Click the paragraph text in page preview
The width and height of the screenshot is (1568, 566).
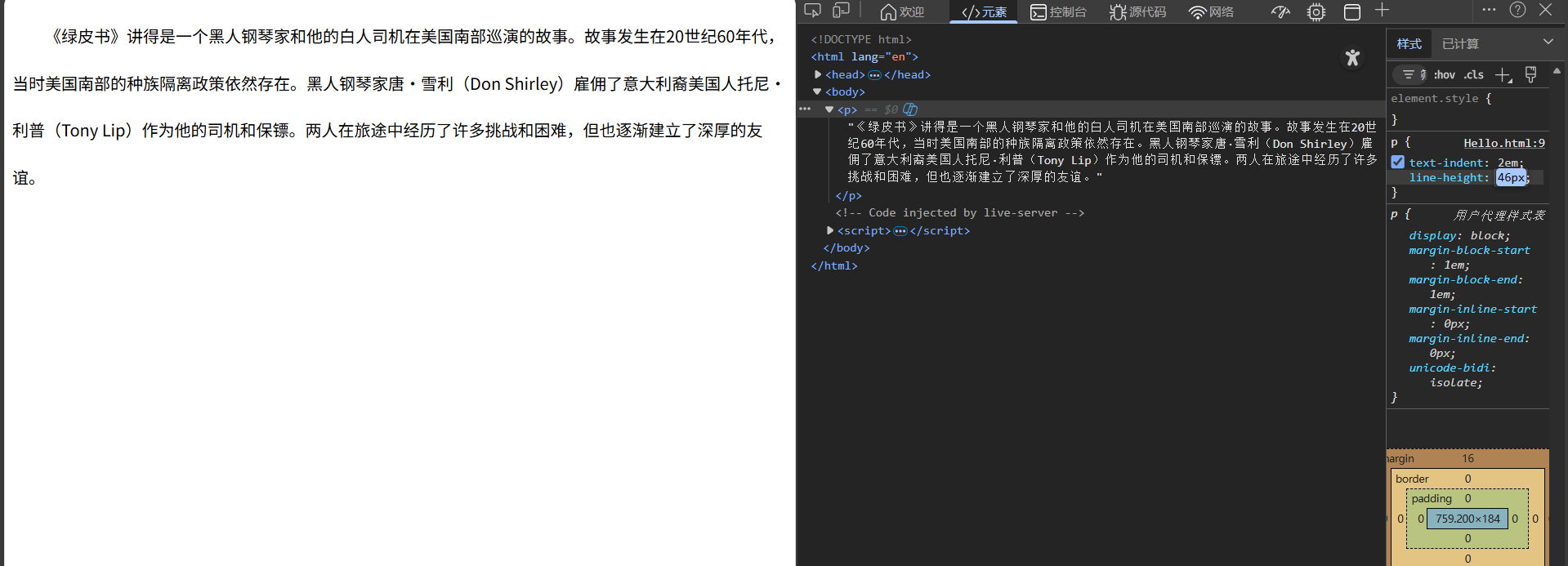397,107
